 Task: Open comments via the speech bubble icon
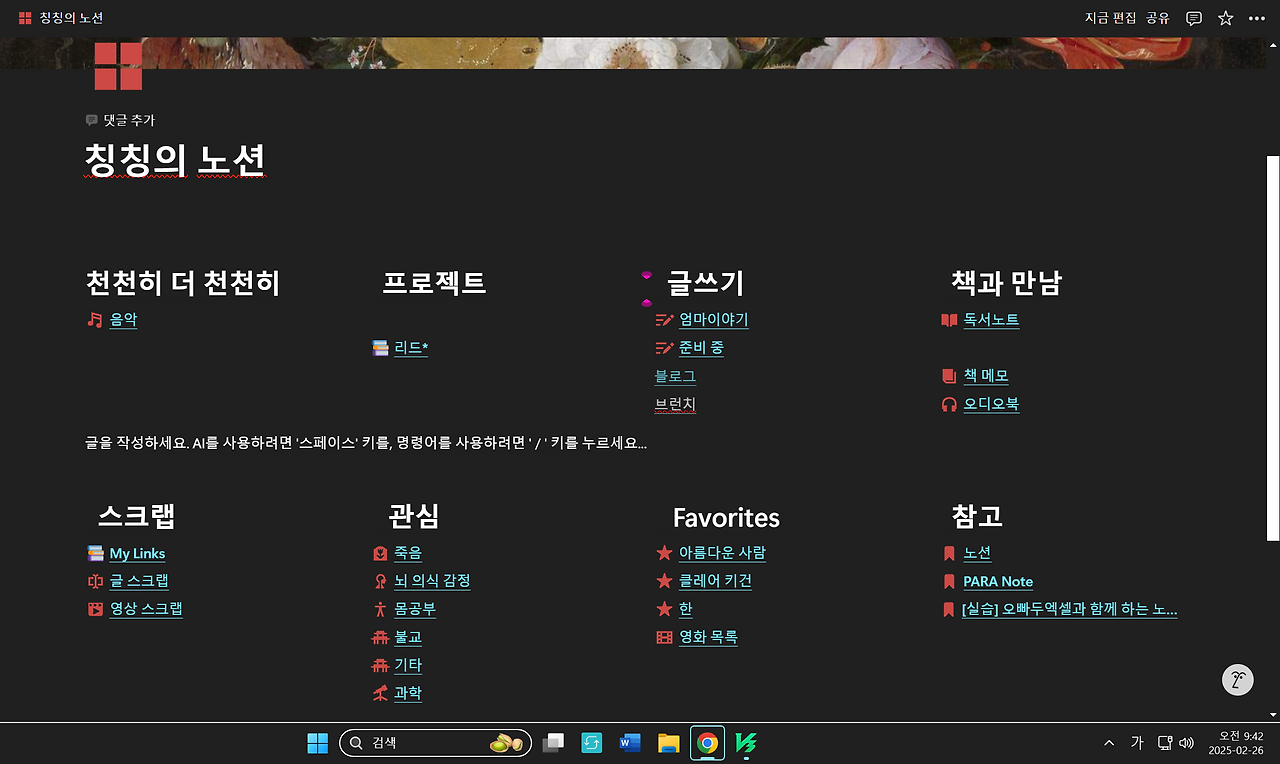pyautogui.click(x=1193, y=17)
